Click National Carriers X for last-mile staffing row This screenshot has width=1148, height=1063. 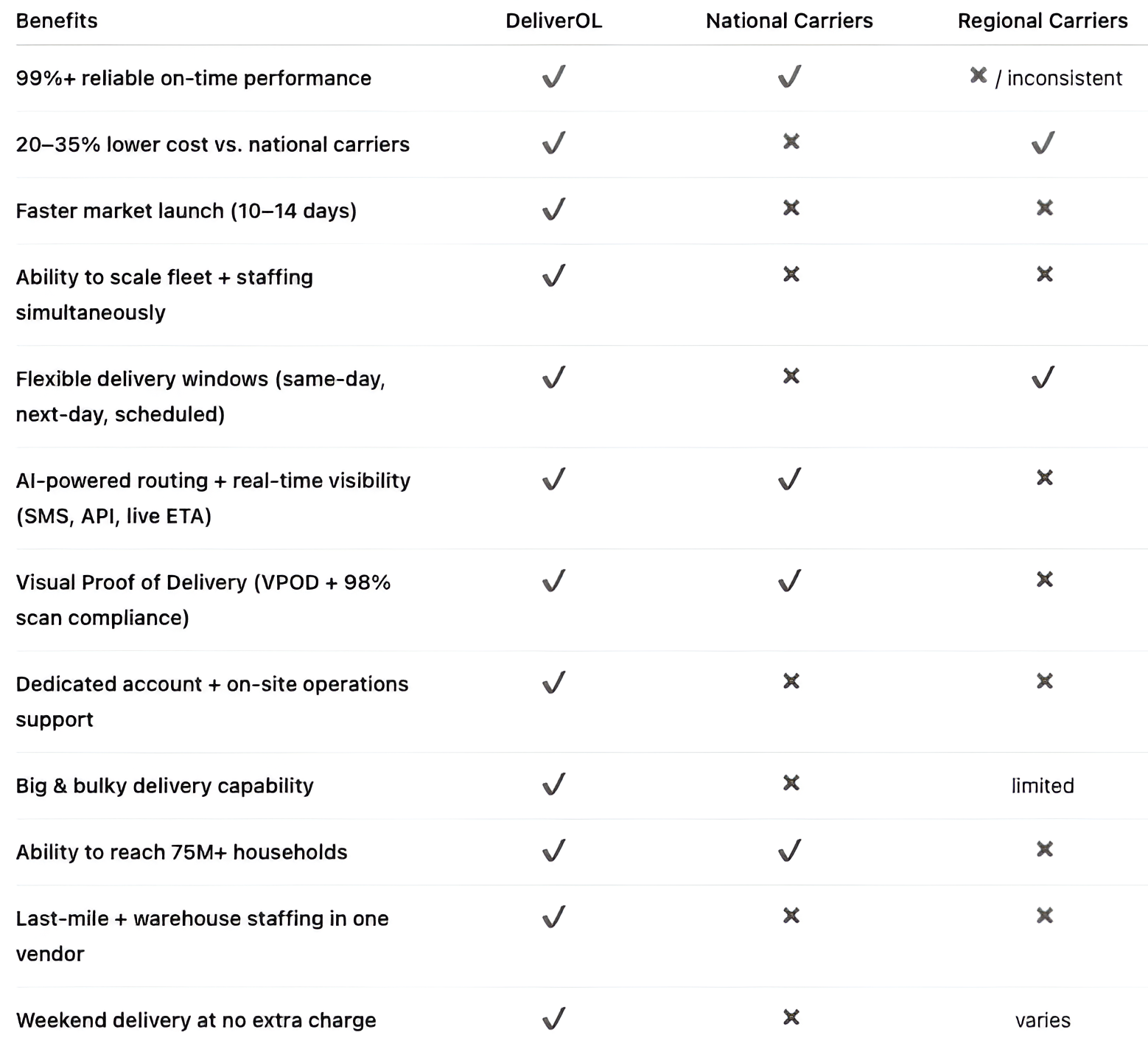tap(791, 916)
